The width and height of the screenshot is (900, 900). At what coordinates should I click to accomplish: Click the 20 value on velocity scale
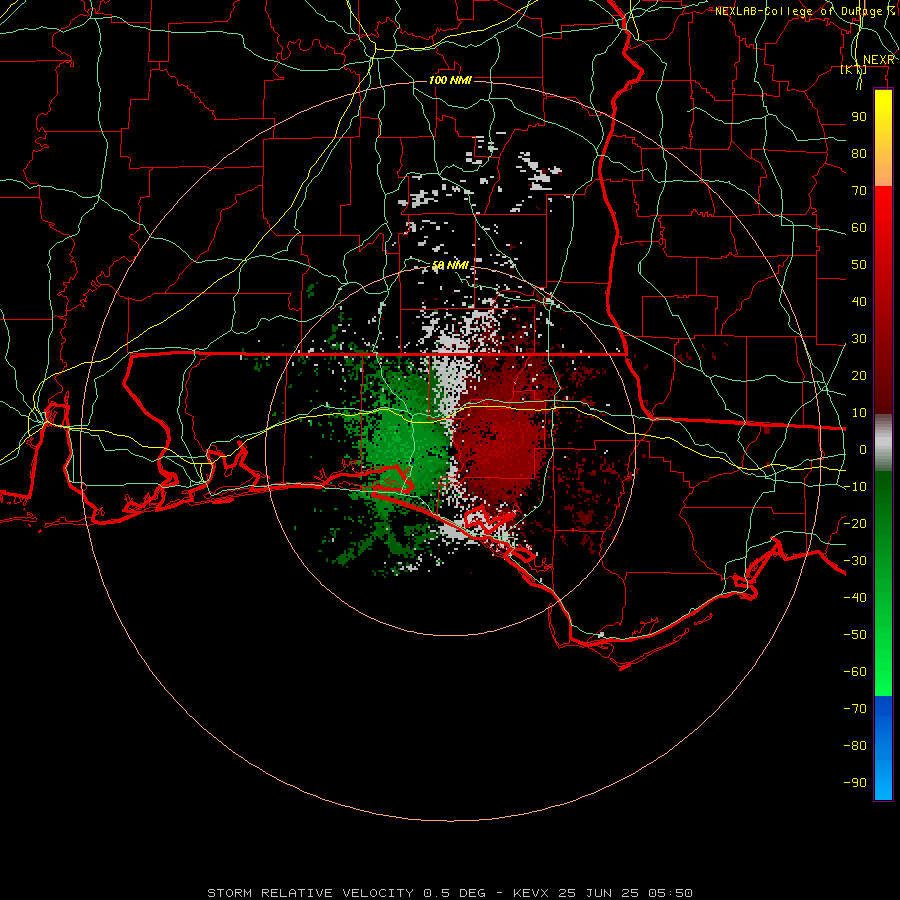[859, 375]
